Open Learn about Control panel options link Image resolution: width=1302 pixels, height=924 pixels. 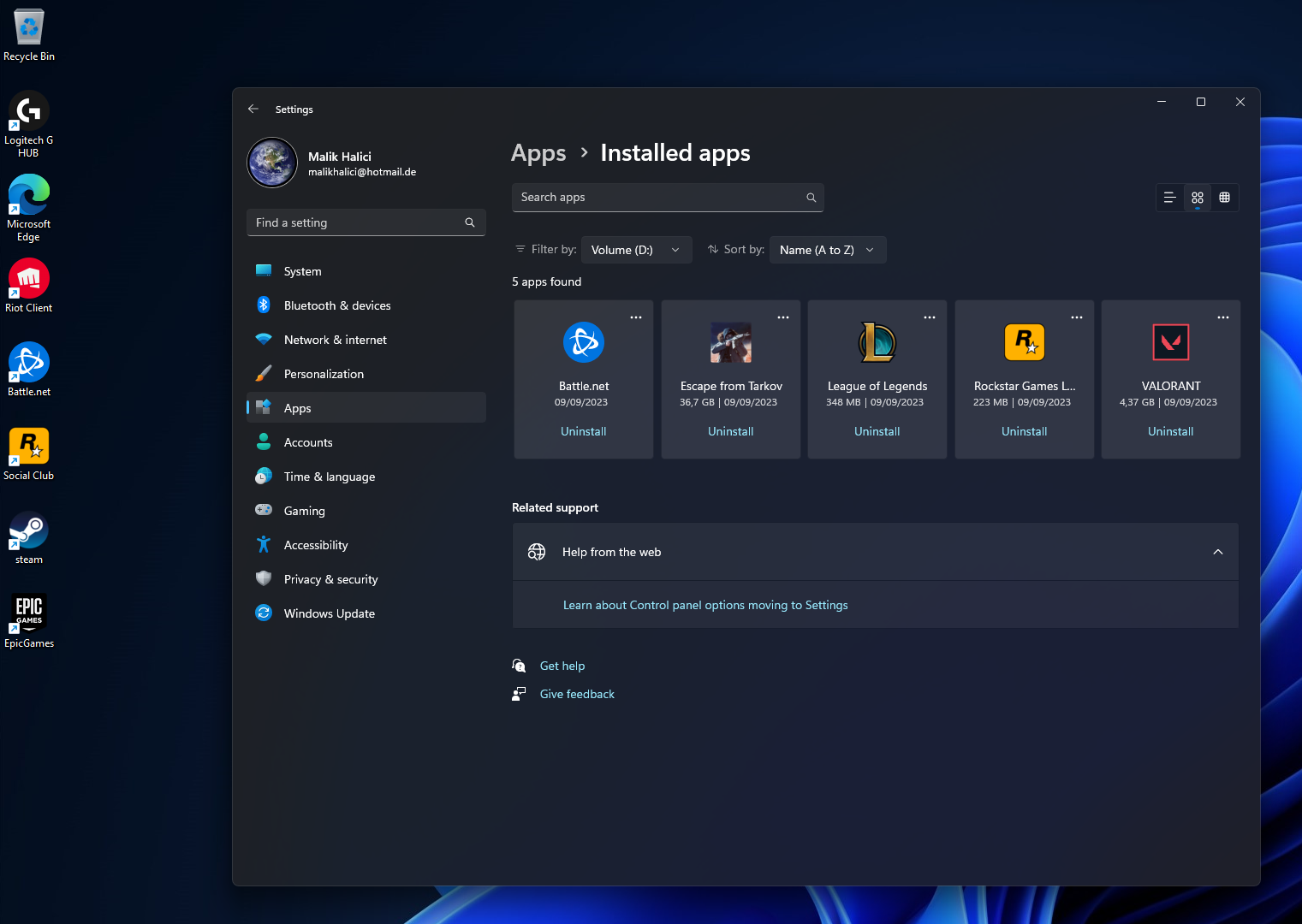(x=705, y=605)
